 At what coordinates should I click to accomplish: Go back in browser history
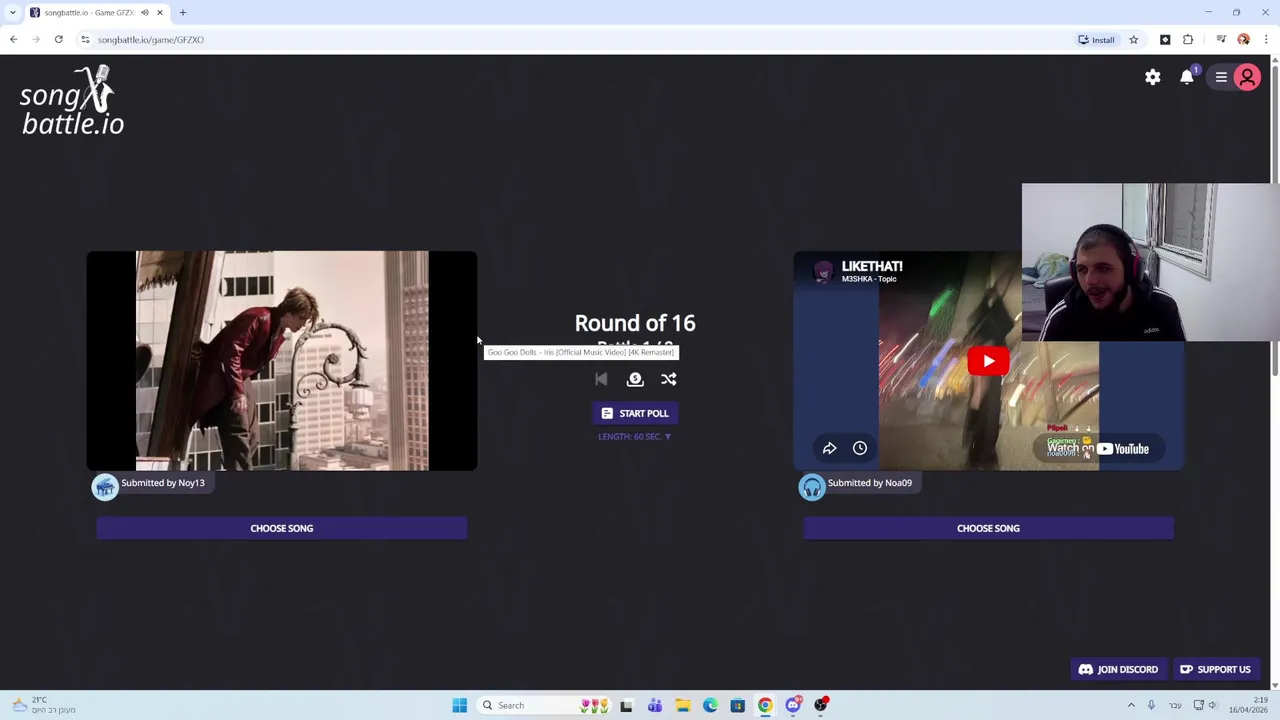coord(14,40)
